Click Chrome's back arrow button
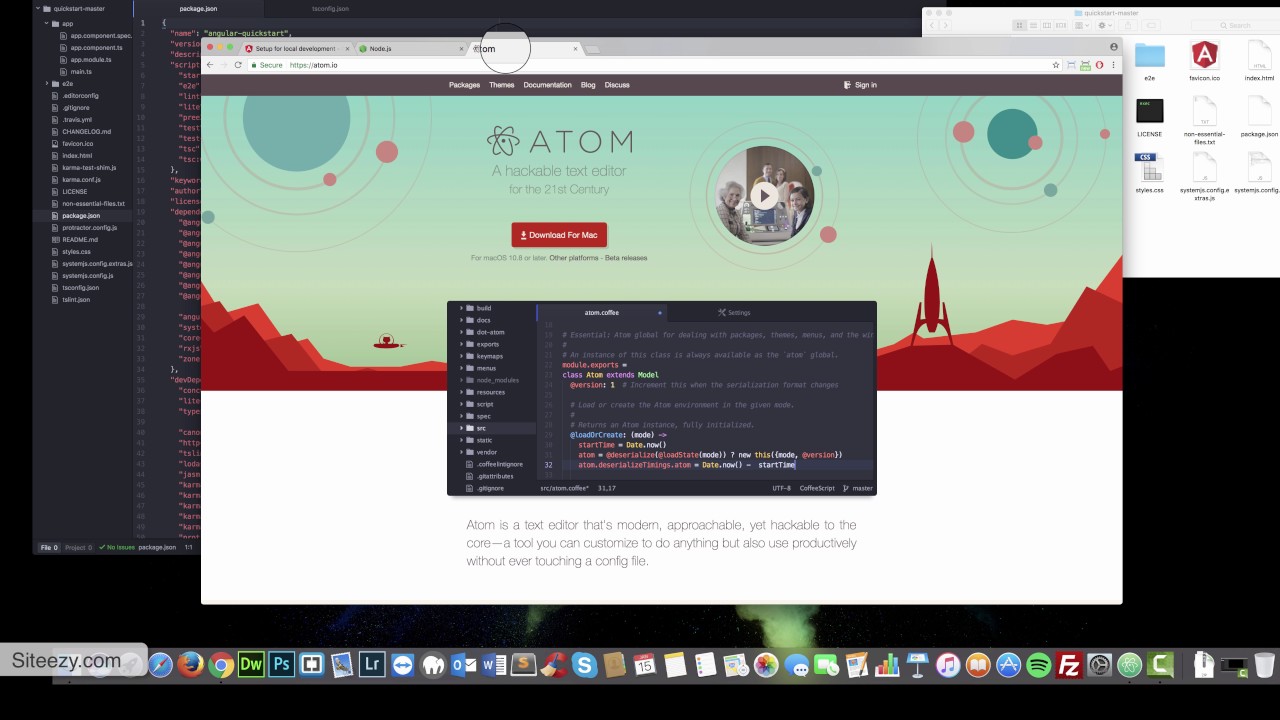The height and width of the screenshot is (720, 1280). [x=210, y=65]
